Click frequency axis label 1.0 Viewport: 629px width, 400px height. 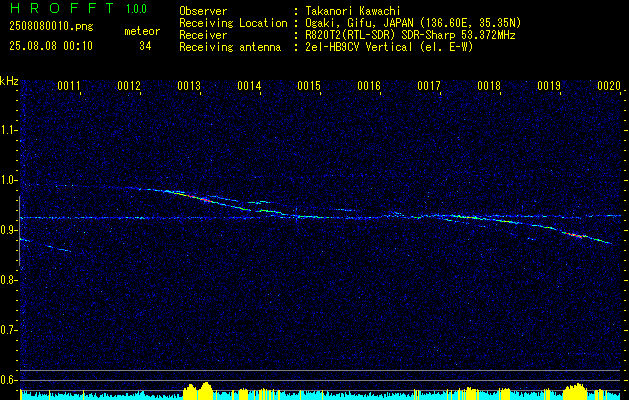pyautogui.click(x=8, y=180)
